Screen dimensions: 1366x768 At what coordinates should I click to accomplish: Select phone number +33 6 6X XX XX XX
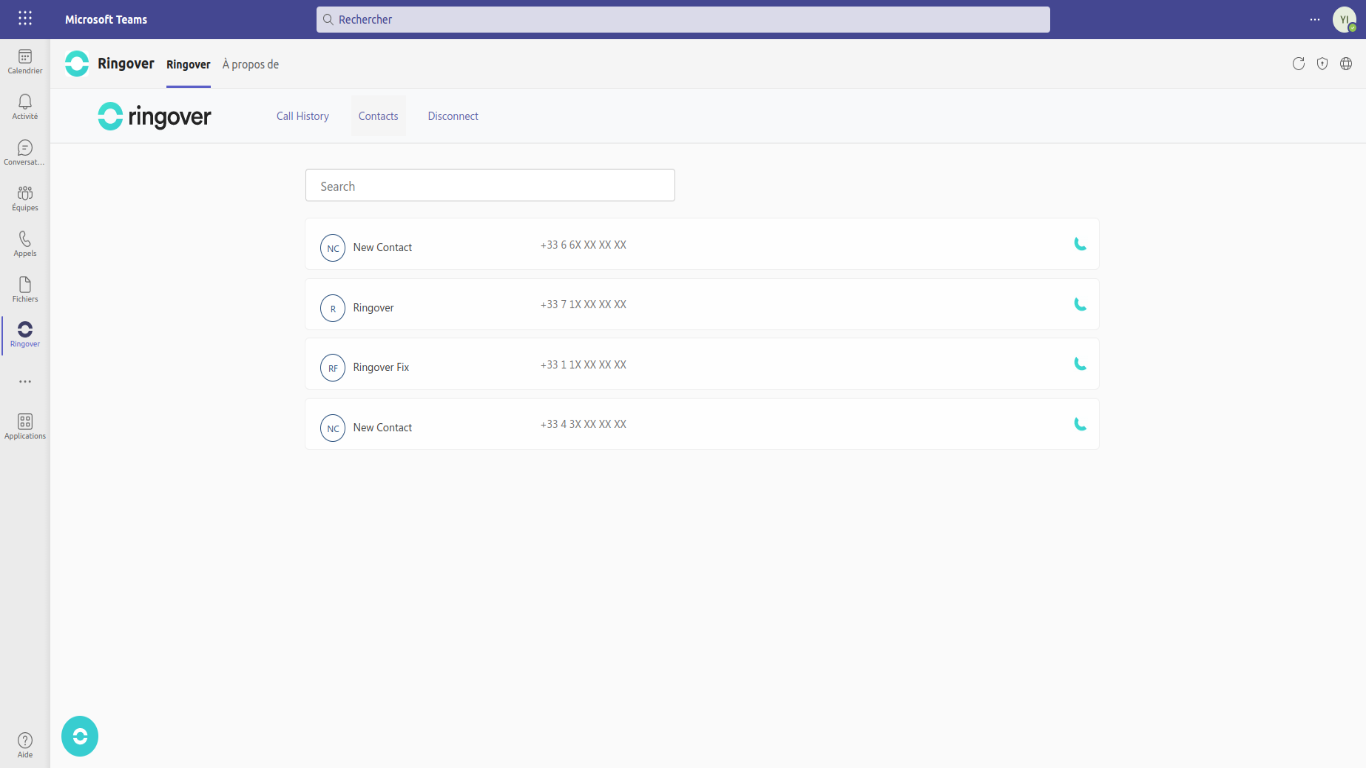coord(583,245)
